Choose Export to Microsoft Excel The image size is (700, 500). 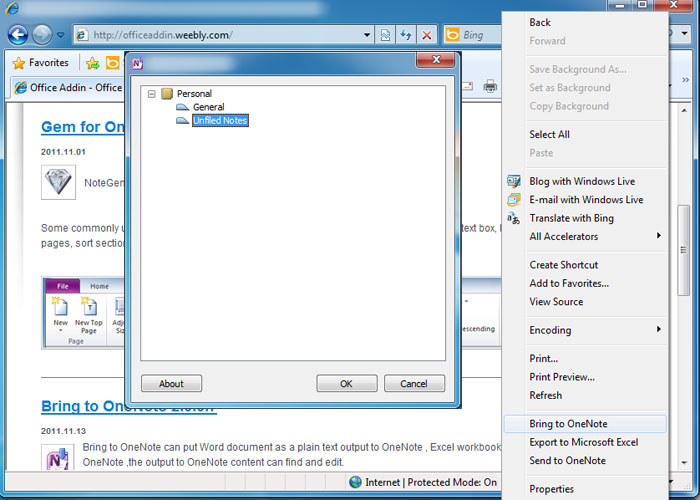585,442
